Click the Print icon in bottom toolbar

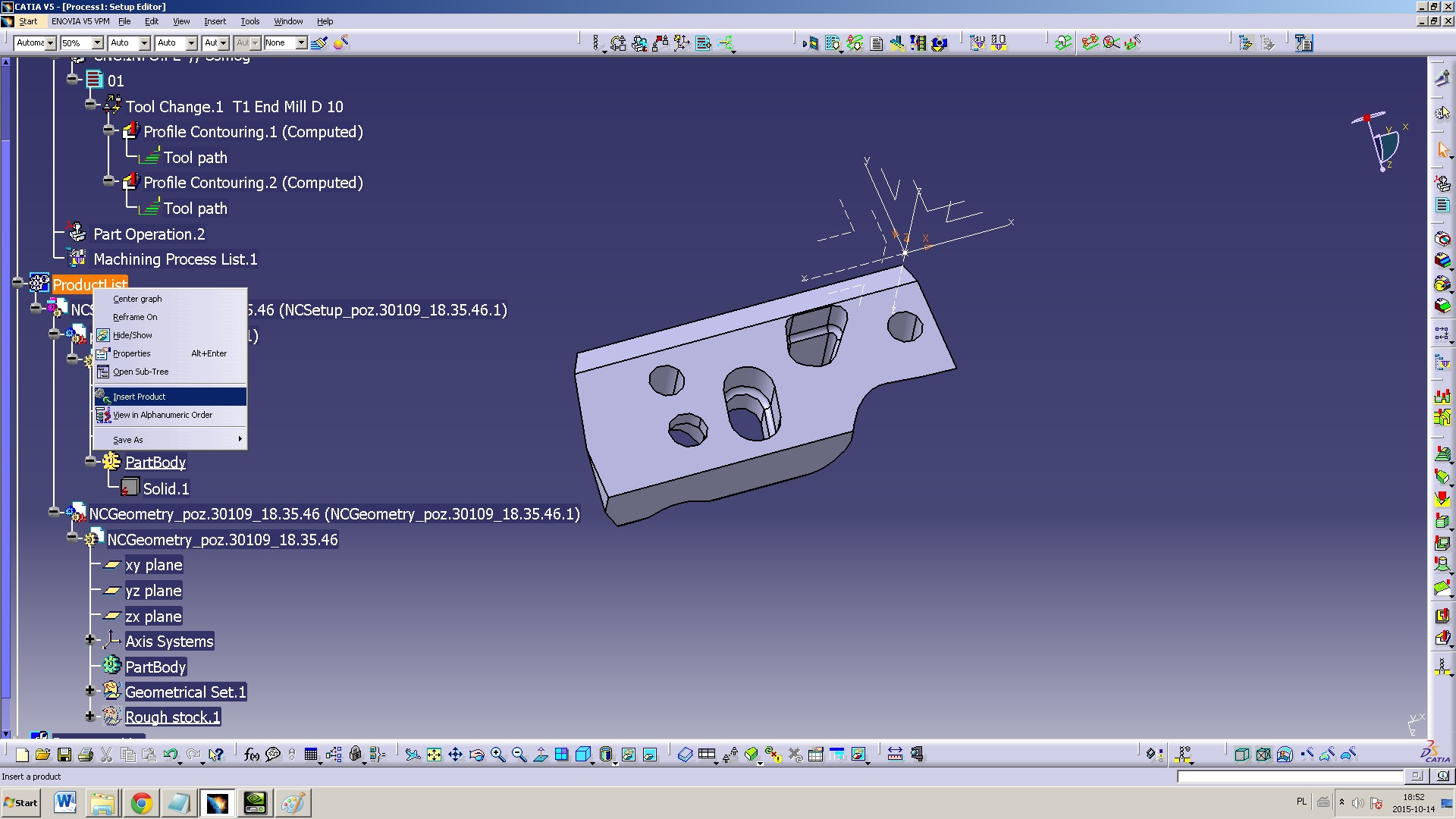86,755
